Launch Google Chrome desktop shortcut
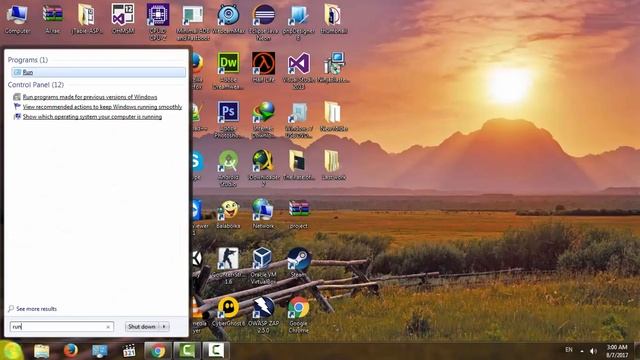Viewport: 640px width, 360px height. [298, 314]
